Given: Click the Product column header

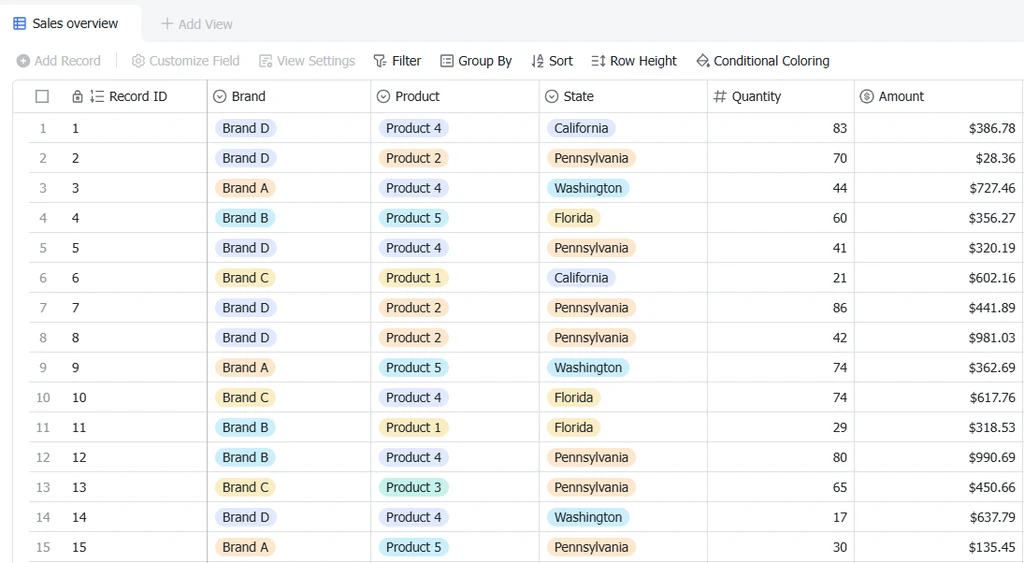Looking at the screenshot, I should point(455,97).
